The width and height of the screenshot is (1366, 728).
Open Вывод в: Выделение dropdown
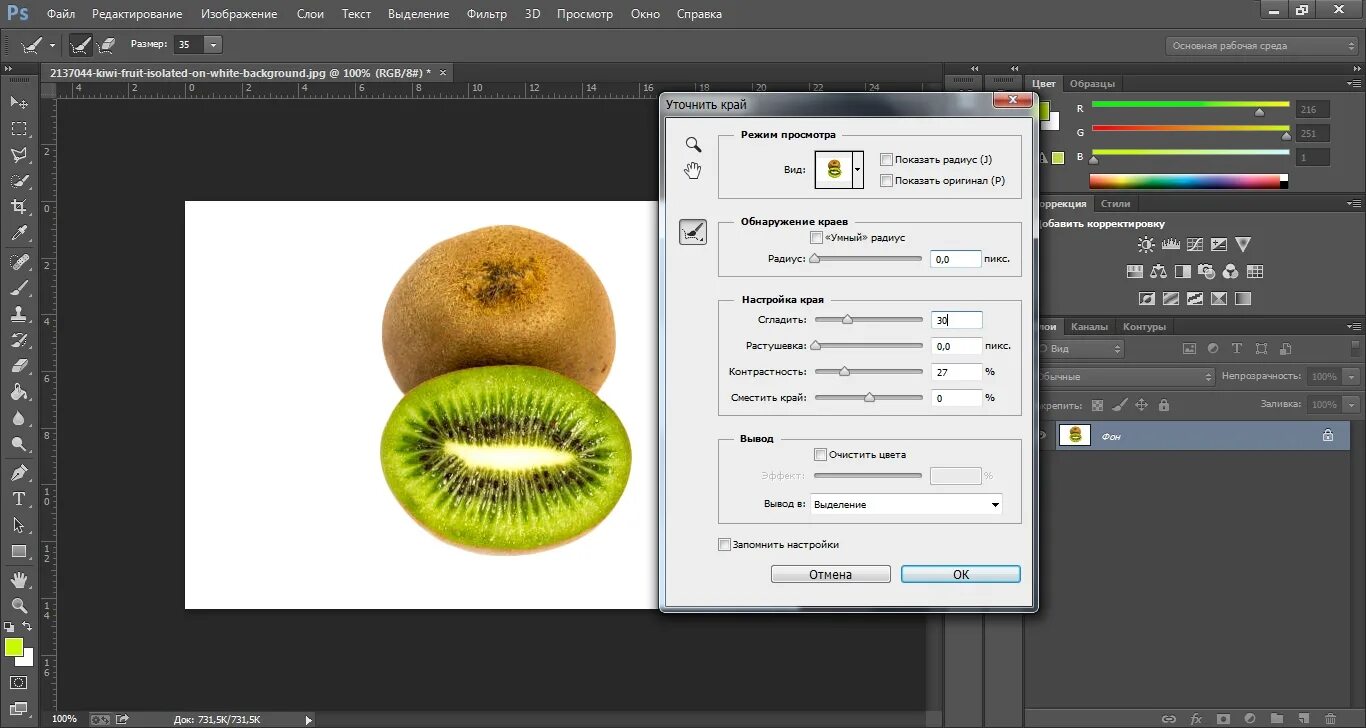point(906,505)
